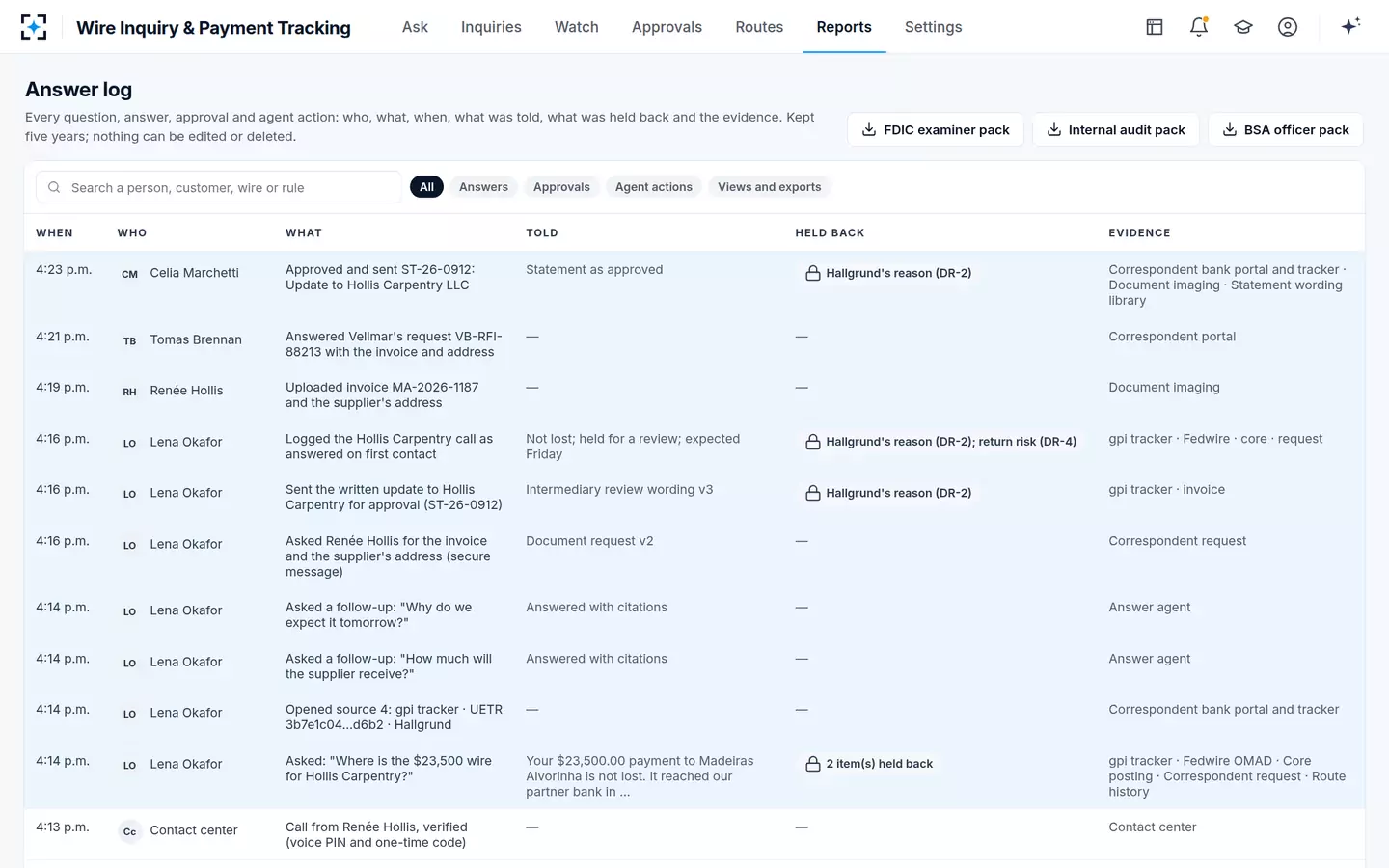1389x868 pixels.
Task: Click the "Your $23,500.00 payment to Madeiras" answer text
Action: [640, 776]
